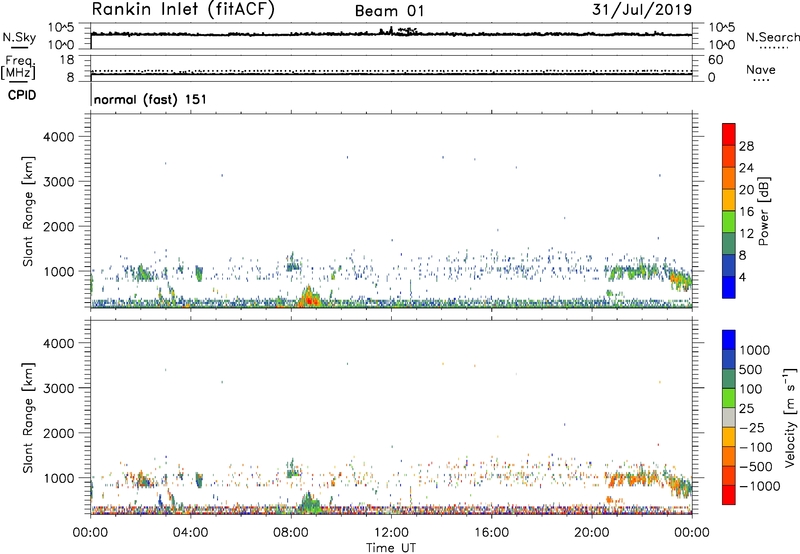Click the "4000" tick on Power panel axis
Image resolution: width=800 pixels, height=554 pixels.
click(58, 137)
